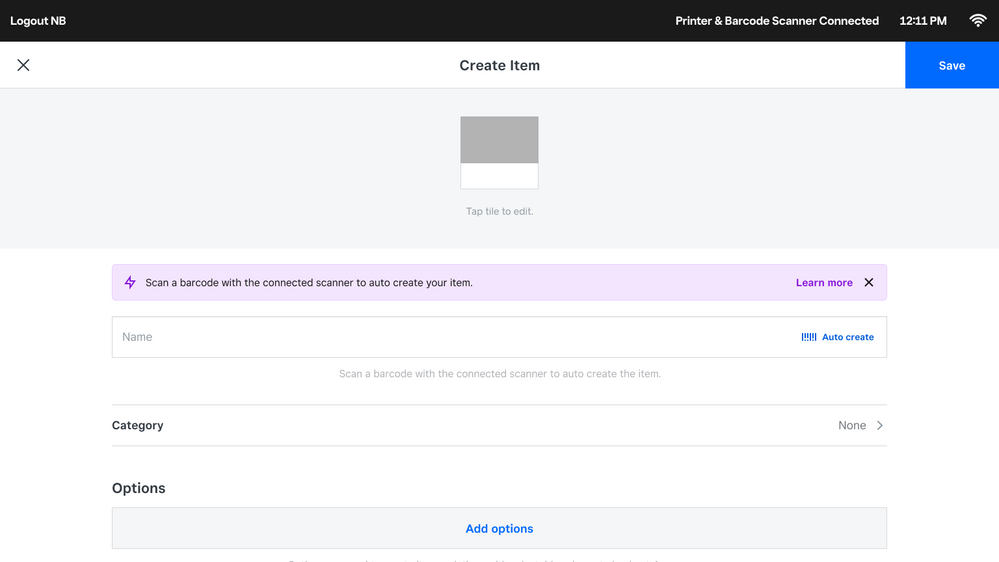Image resolution: width=999 pixels, height=562 pixels.
Task: Click the Create Item page title
Action: point(499,65)
